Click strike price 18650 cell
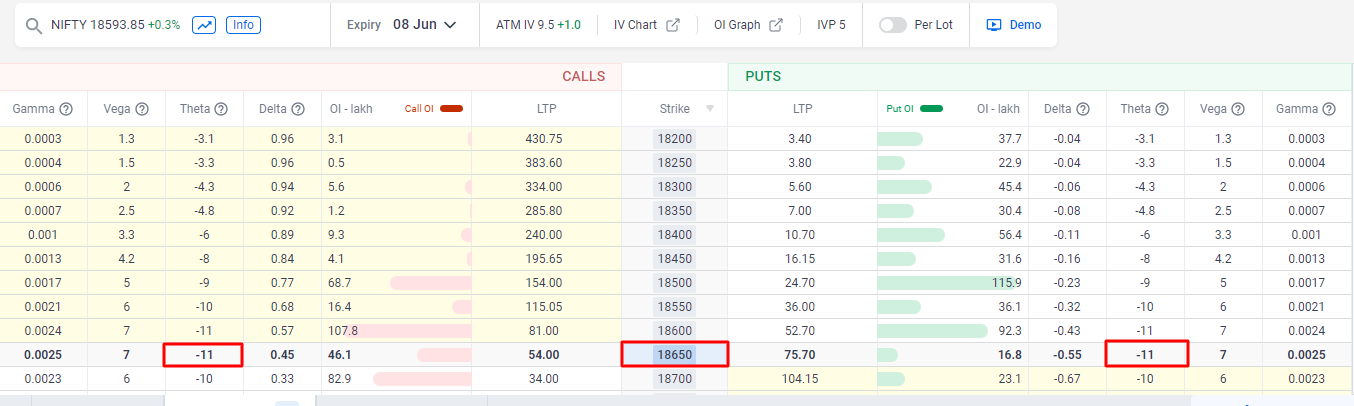1354x406 pixels. 675,354
